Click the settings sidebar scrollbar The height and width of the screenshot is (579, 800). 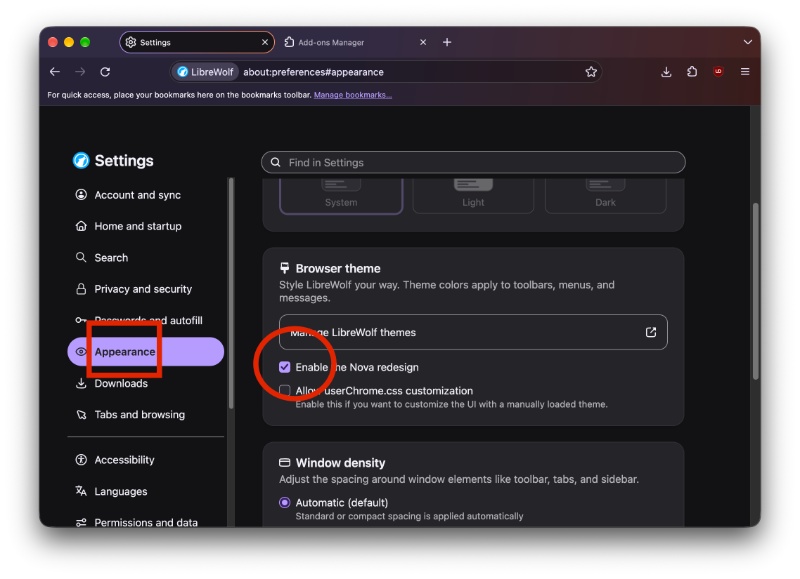231,293
